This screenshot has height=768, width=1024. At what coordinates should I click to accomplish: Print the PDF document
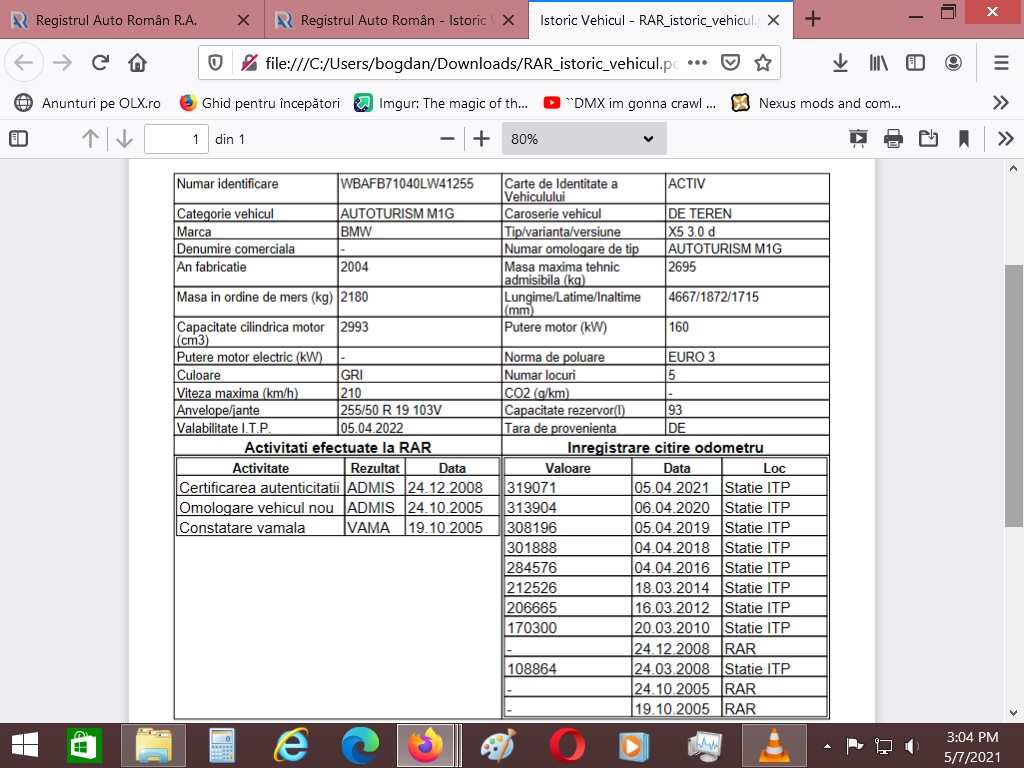tap(893, 139)
